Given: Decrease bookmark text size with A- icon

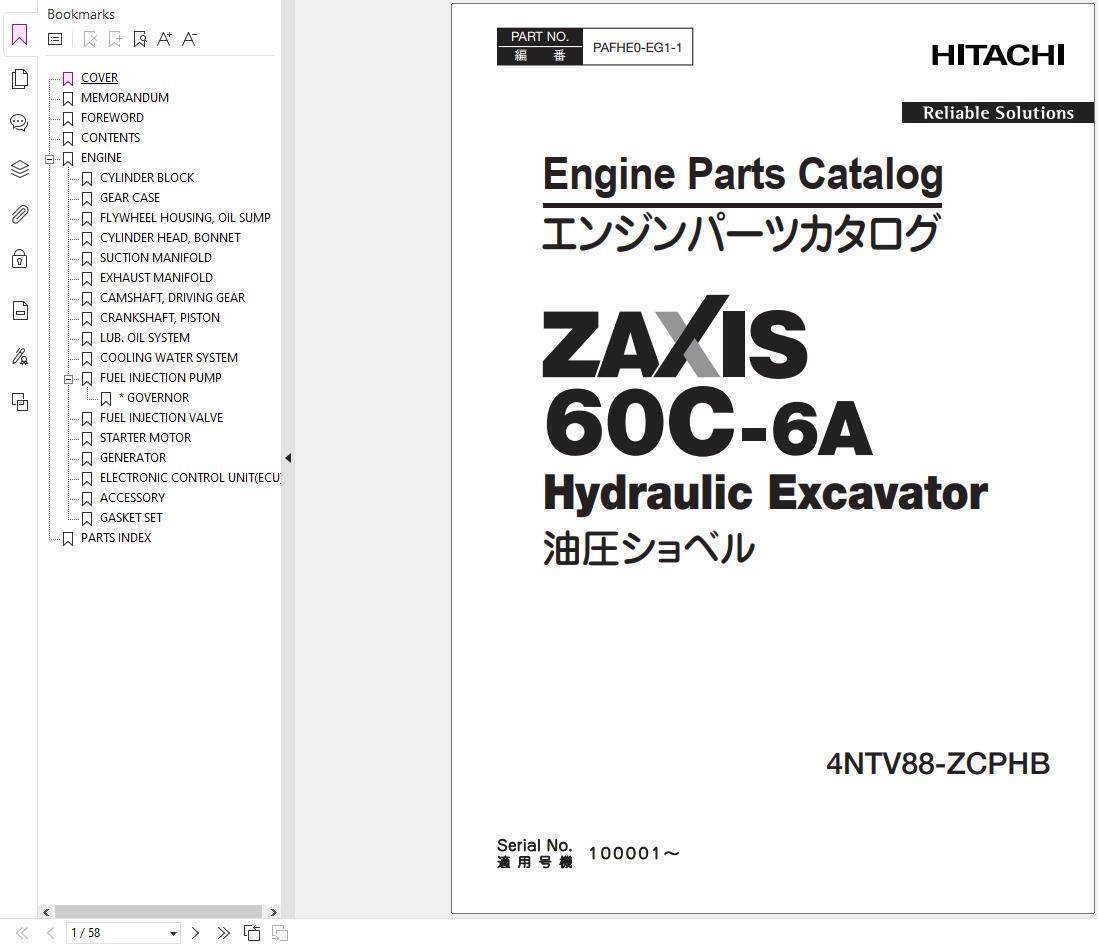Looking at the screenshot, I should point(189,38).
